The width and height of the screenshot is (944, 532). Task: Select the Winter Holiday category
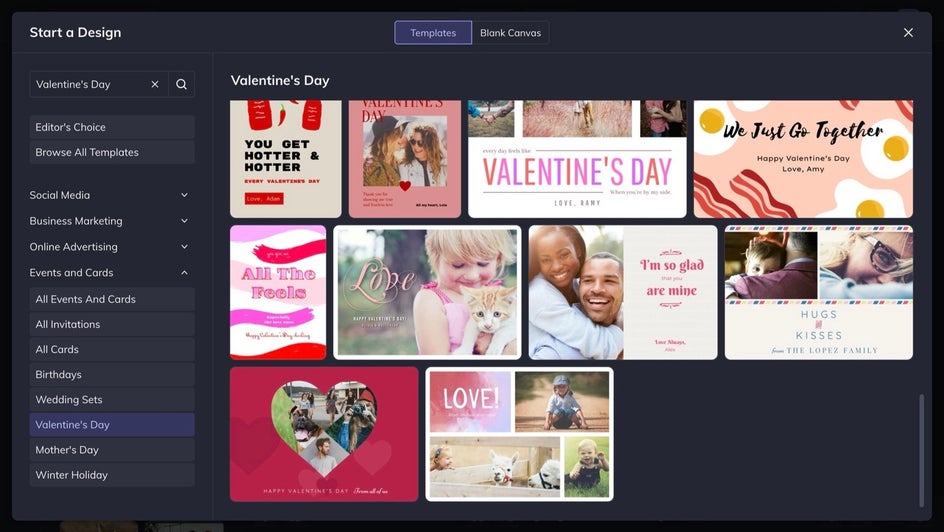tap(112, 475)
